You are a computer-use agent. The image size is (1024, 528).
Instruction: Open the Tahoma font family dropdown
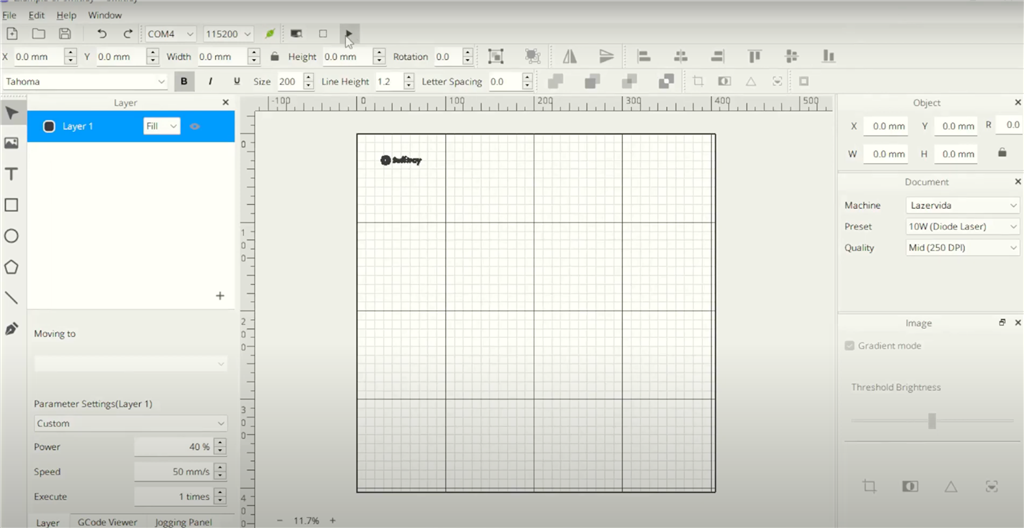85,82
